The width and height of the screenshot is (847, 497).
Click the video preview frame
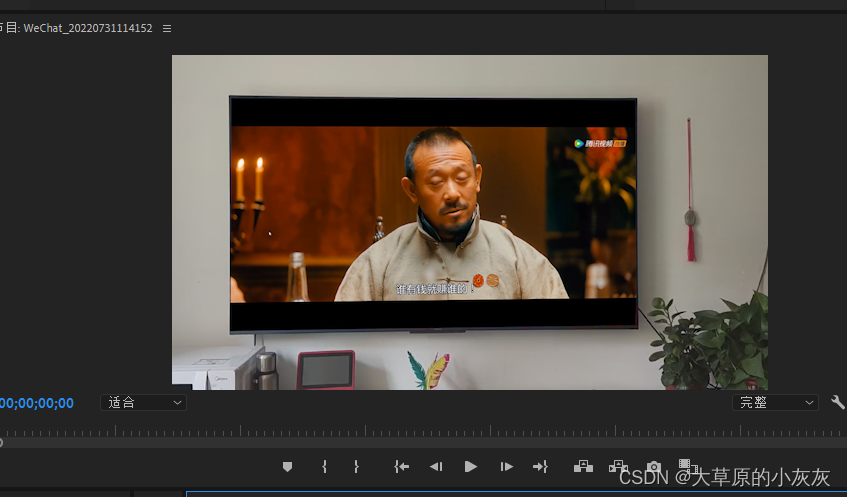[x=470, y=222]
